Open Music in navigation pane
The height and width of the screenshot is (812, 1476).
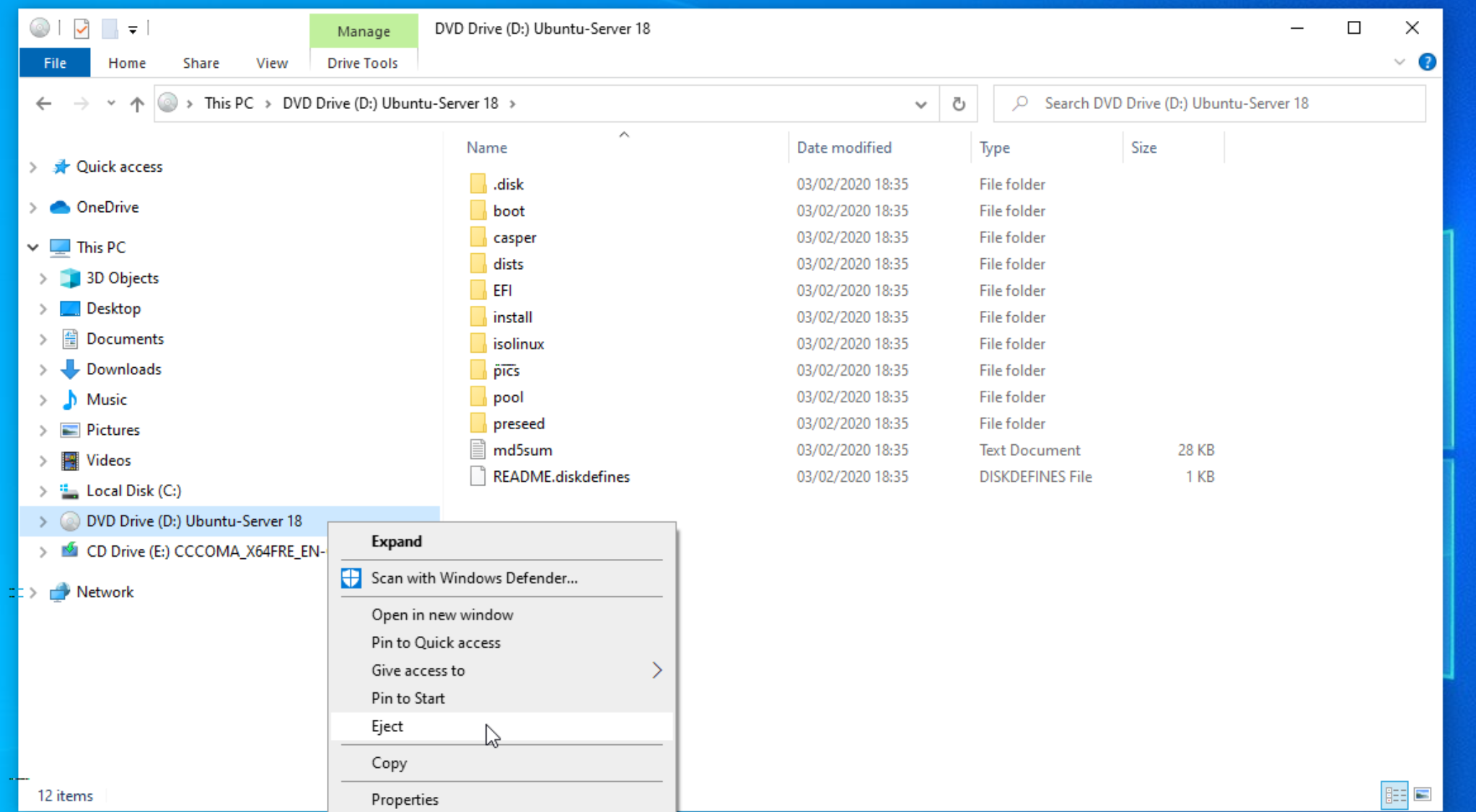(106, 400)
